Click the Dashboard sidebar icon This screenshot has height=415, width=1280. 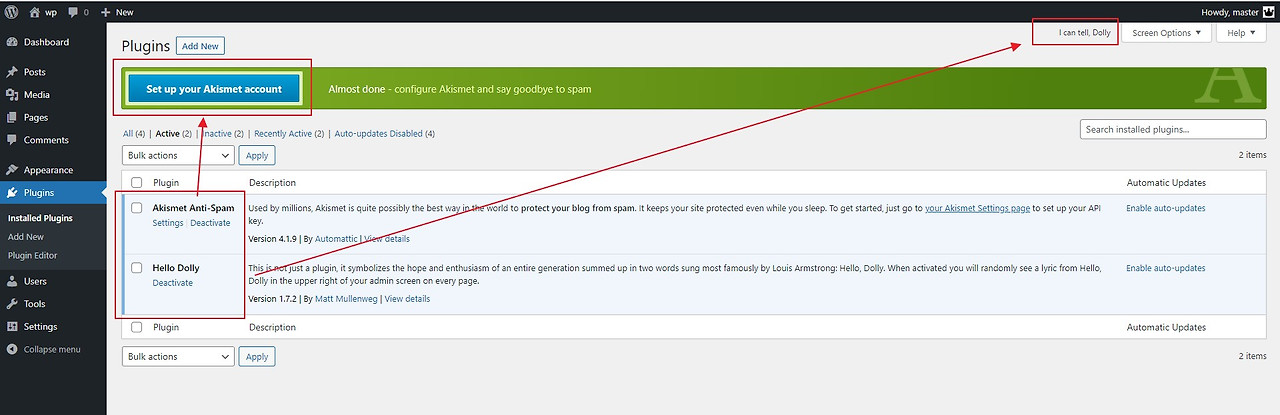[x=12, y=42]
